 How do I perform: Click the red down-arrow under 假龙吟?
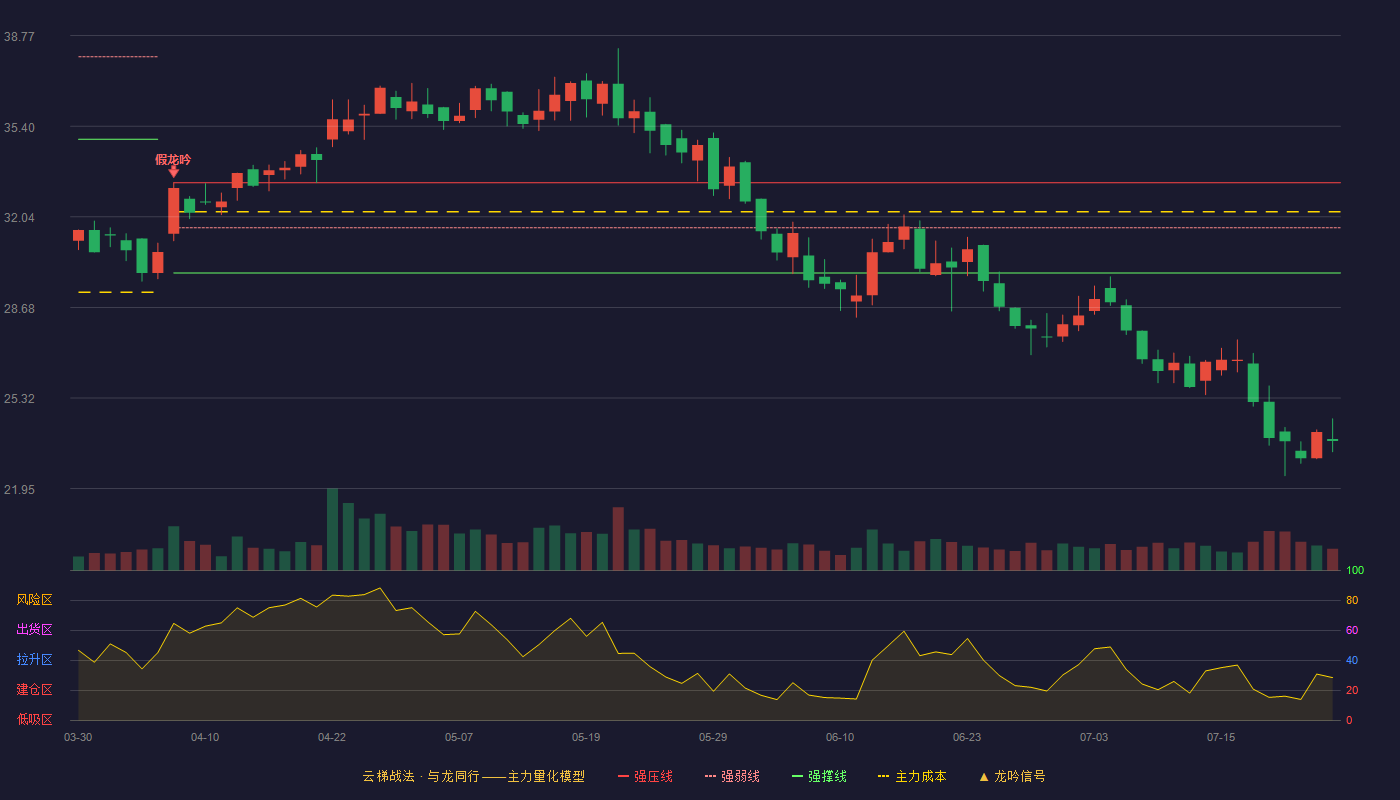coord(174,172)
